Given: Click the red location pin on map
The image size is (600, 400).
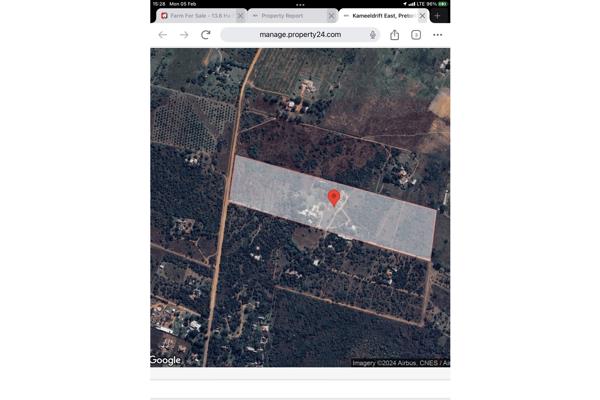Looking at the screenshot, I should pos(334,197).
